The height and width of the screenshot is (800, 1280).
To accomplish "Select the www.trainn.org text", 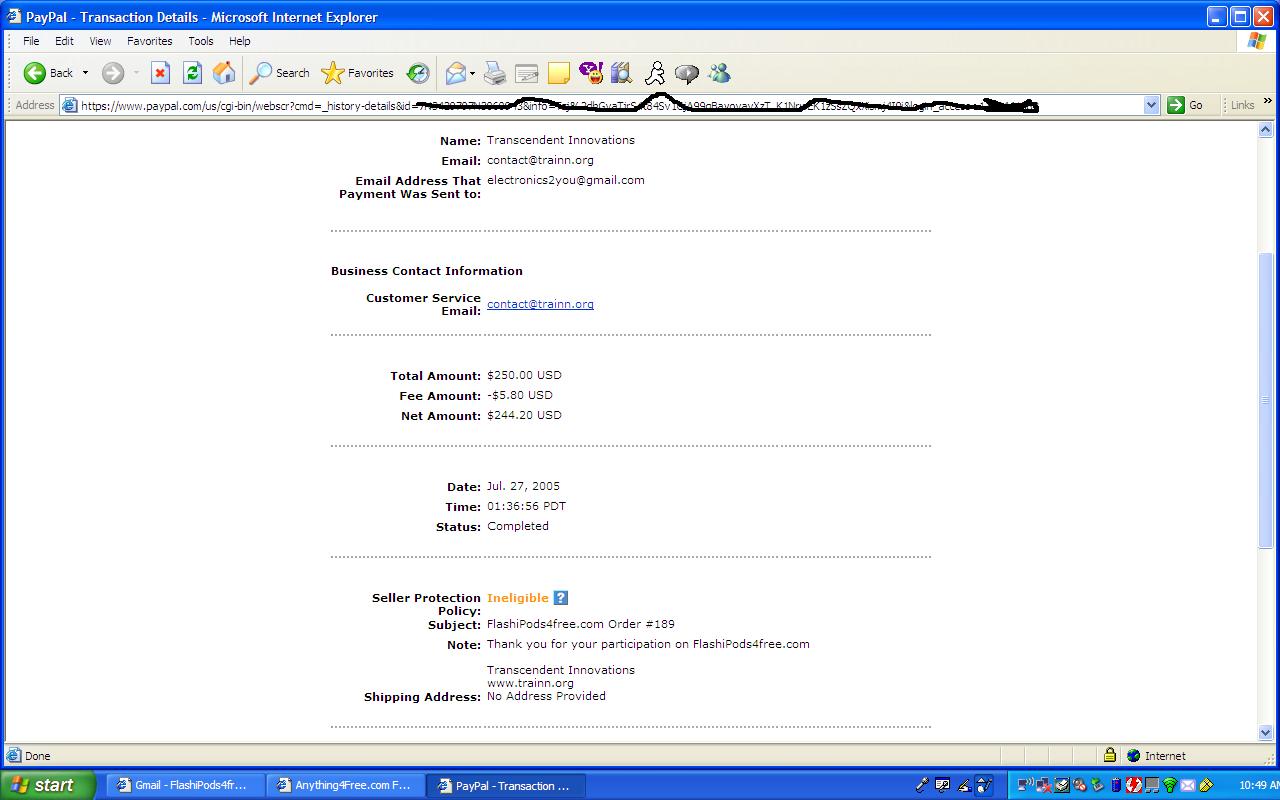I will point(530,683).
